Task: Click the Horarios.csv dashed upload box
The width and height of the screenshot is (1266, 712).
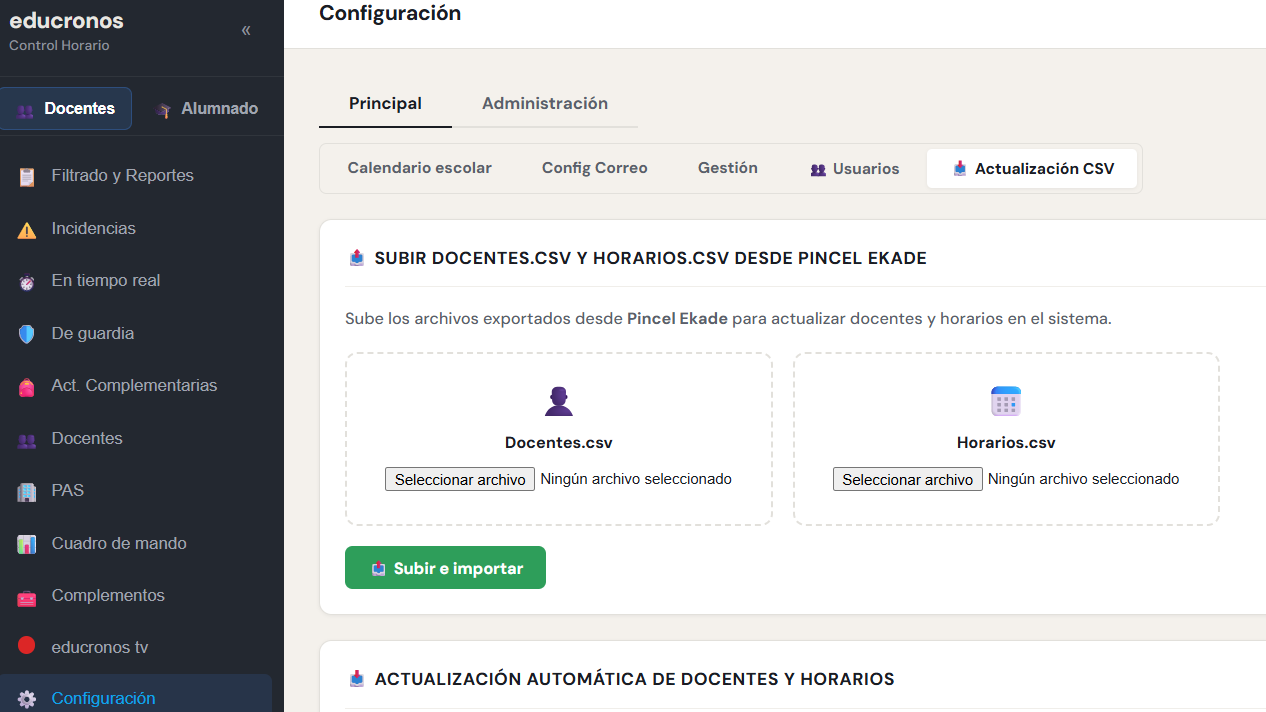Action: [x=1006, y=439]
